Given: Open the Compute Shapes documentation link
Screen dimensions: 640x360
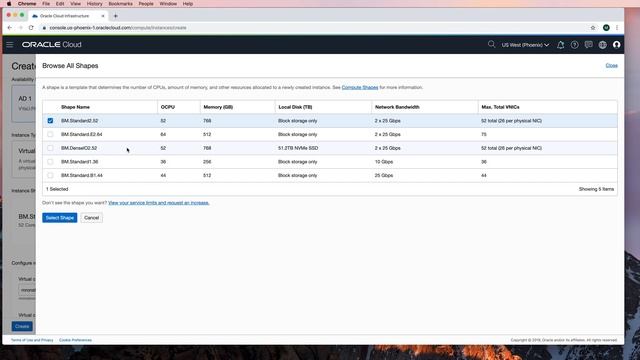Looking at the screenshot, I should point(360,87).
